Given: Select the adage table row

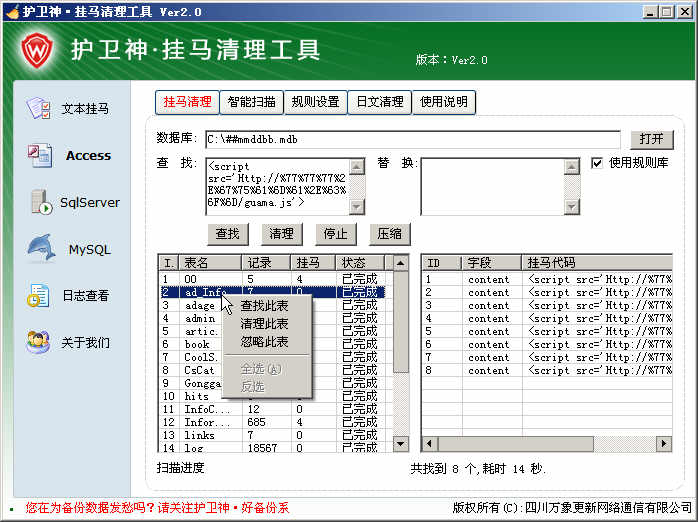Looking at the screenshot, I should tap(272, 305).
